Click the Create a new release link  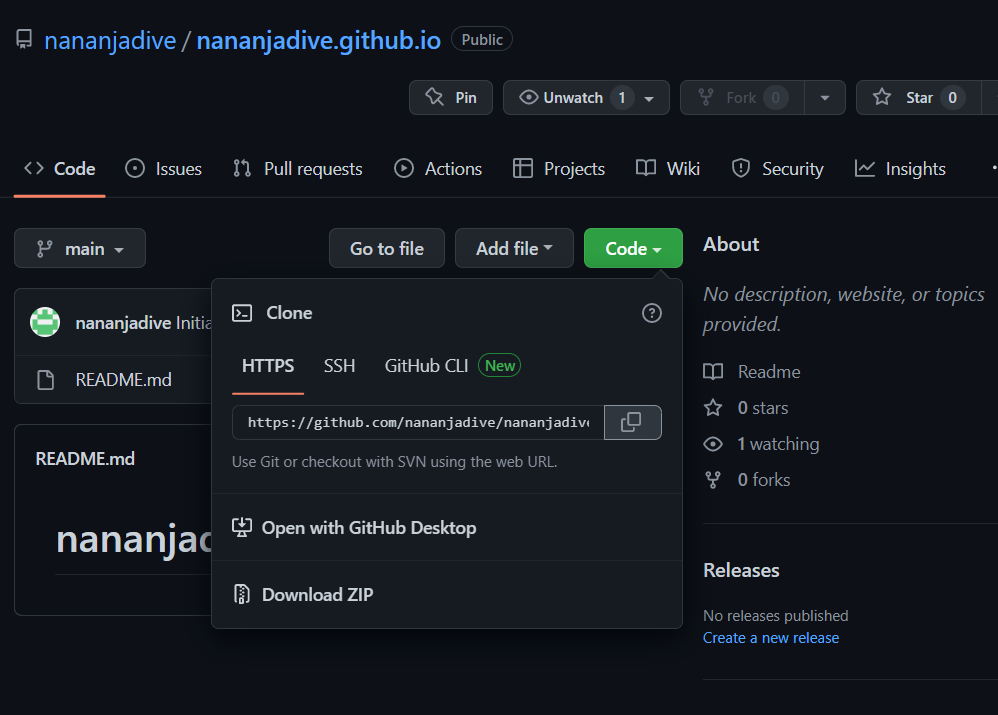pos(770,637)
